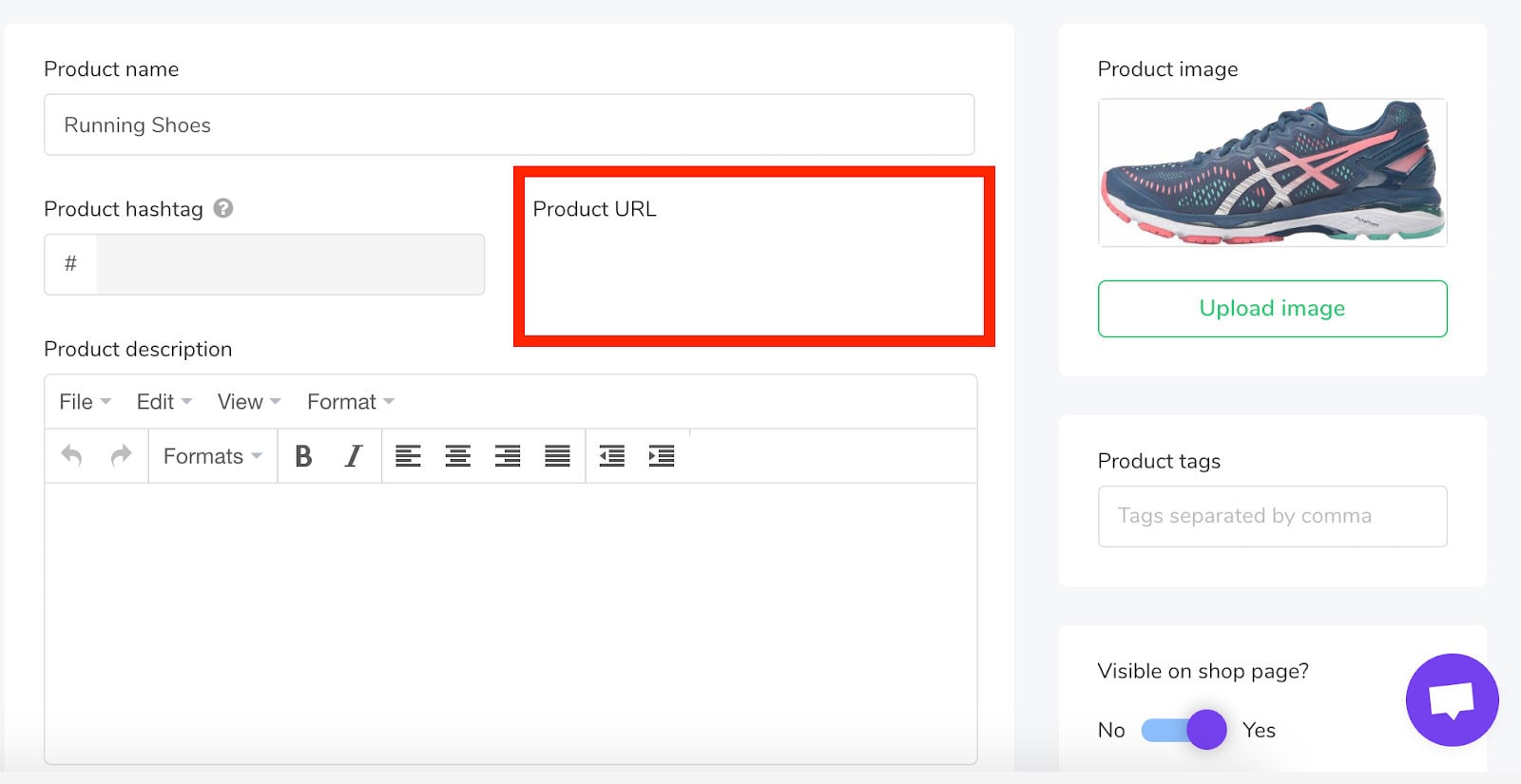Open the File menu
1521x784 pixels.
[x=85, y=402]
